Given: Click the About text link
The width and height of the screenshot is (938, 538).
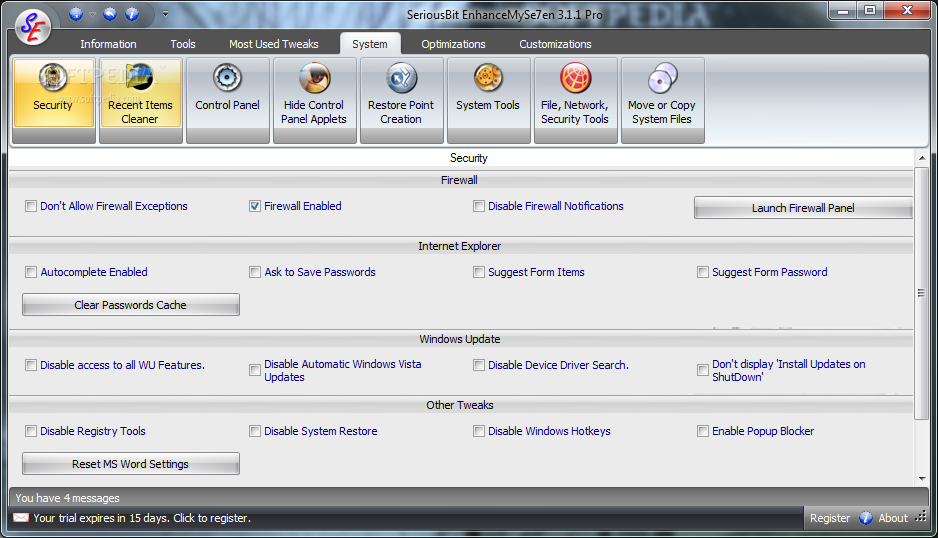Looking at the screenshot, I should point(893,518).
